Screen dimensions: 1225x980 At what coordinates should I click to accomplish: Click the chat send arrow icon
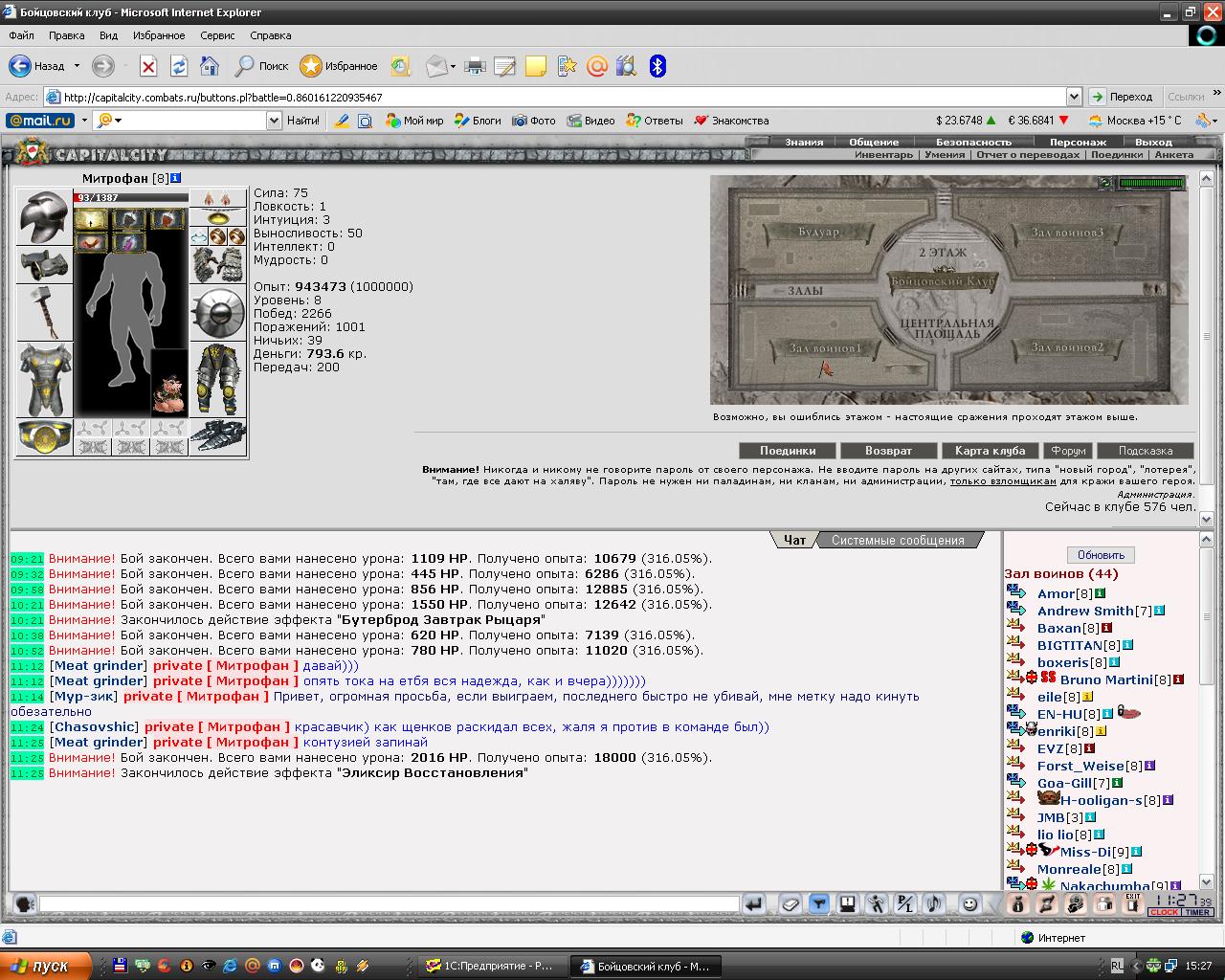754,903
